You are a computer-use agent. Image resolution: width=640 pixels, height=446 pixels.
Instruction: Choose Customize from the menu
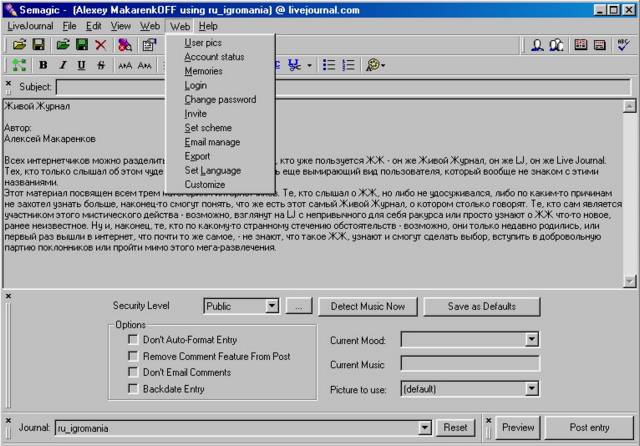pos(220,184)
